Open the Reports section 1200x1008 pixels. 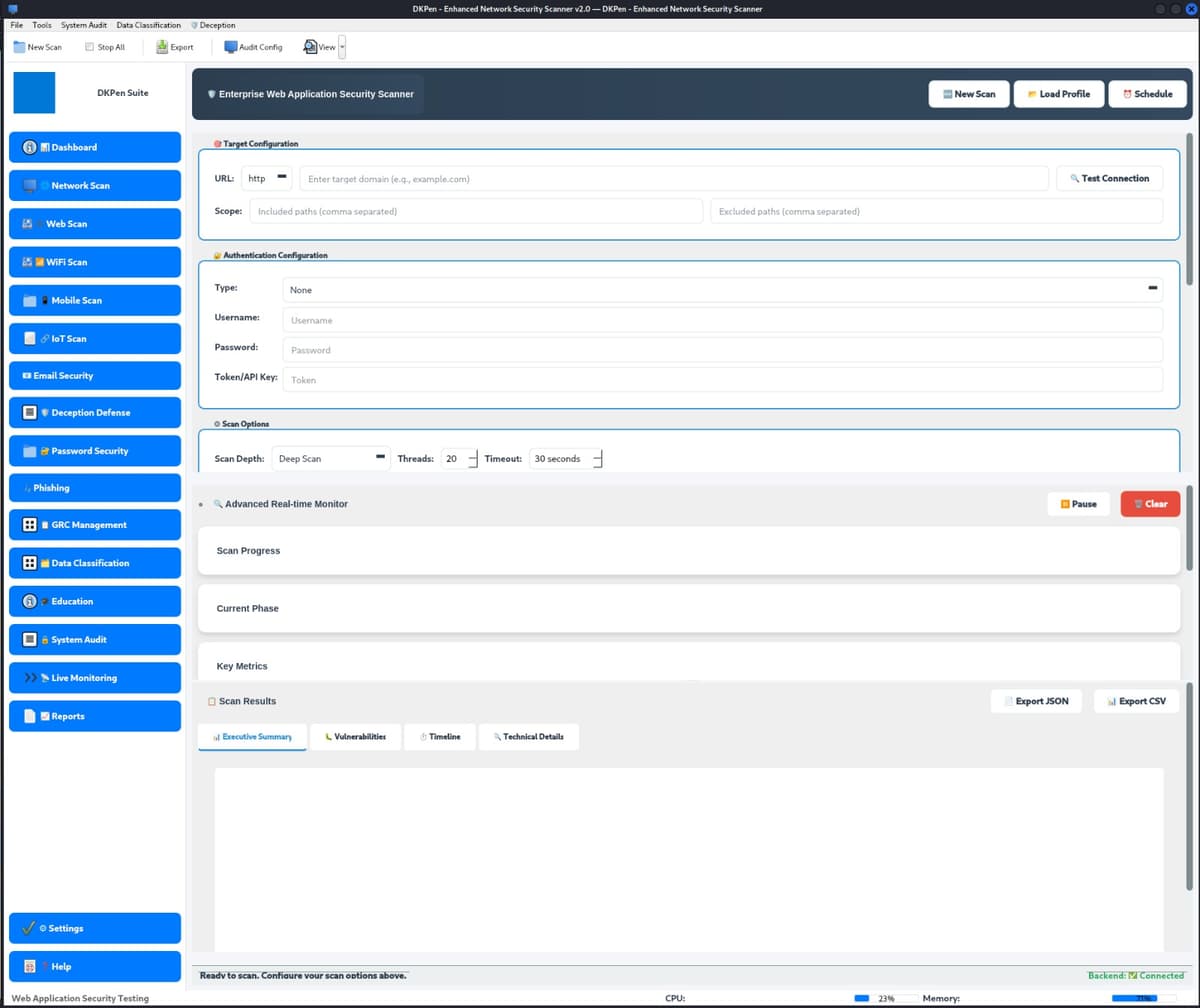95,716
